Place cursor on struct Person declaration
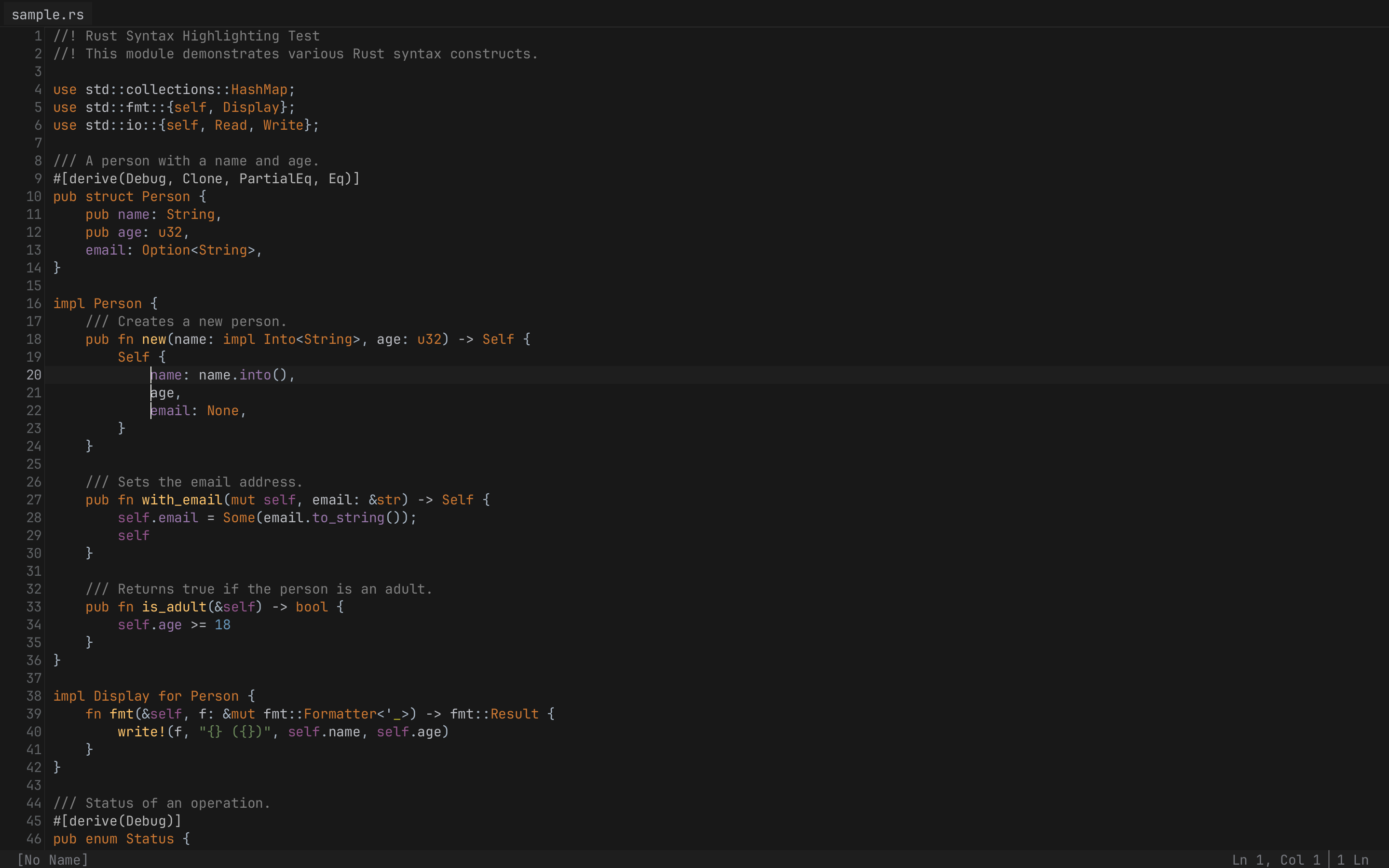This screenshot has width=1389, height=868. [x=166, y=196]
